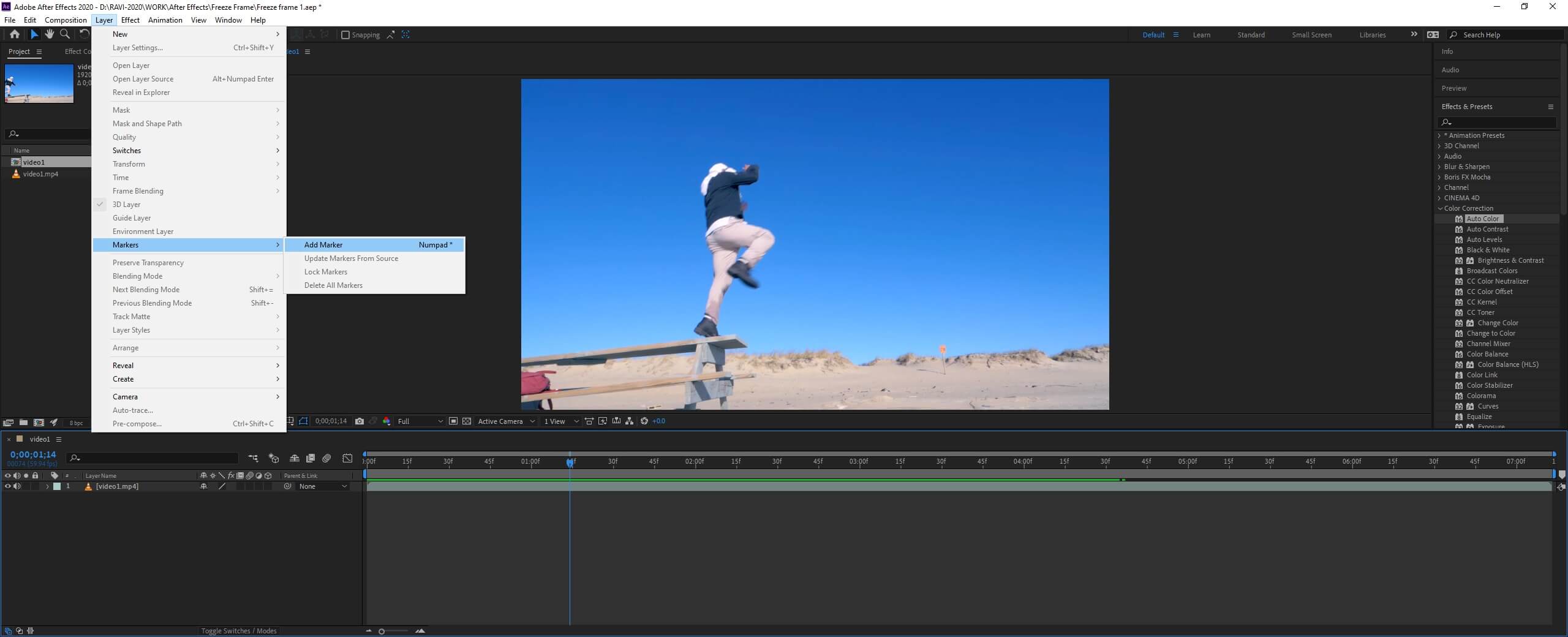The image size is (1568, 637).
Task: Mute audio on the video1.mp4 layer
Action: click(x=17, y=486)
